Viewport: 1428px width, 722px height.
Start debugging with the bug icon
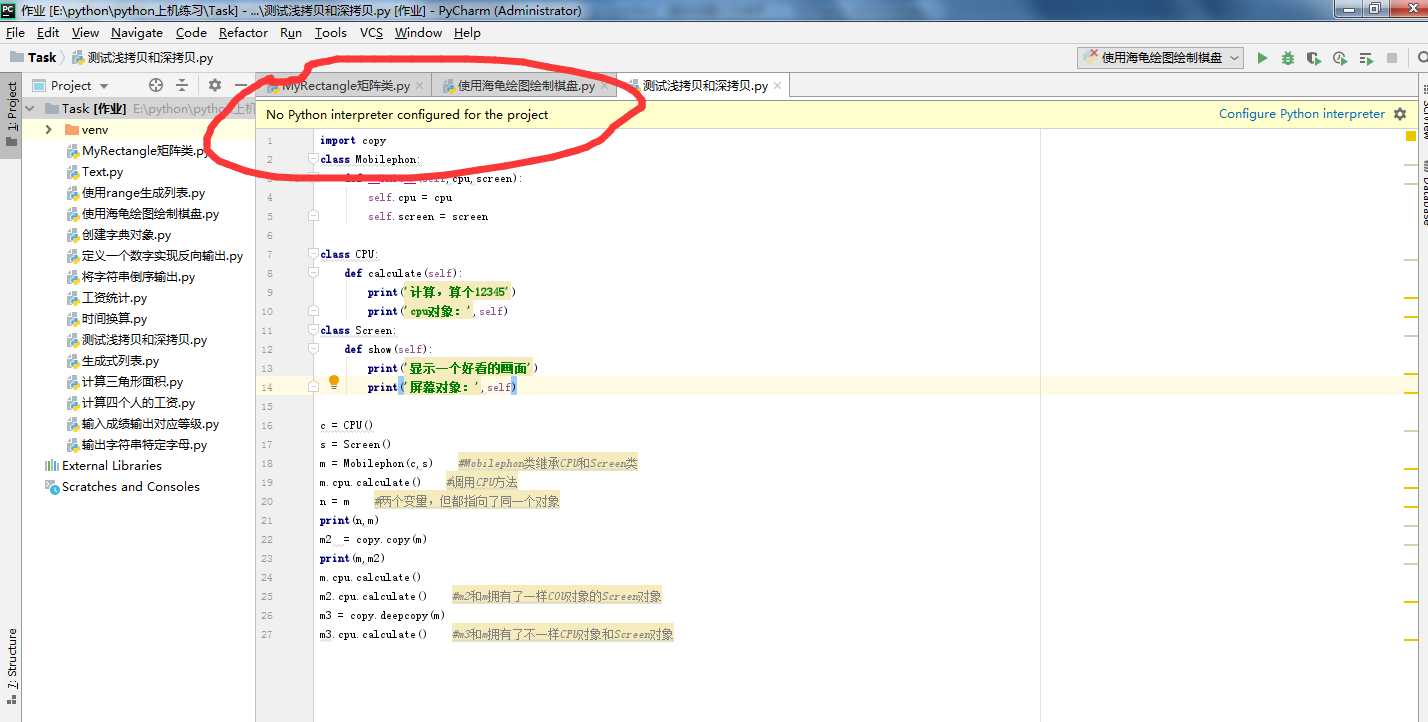point(1288,58)
